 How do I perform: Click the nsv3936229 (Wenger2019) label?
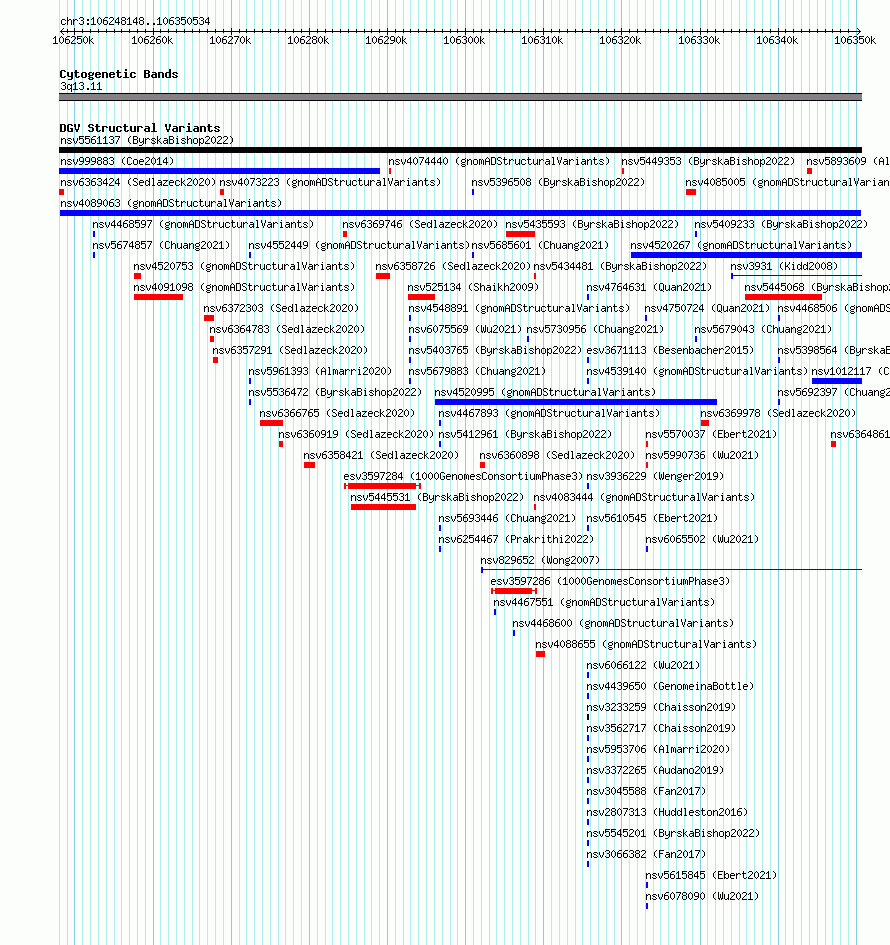tap(655, 476)
